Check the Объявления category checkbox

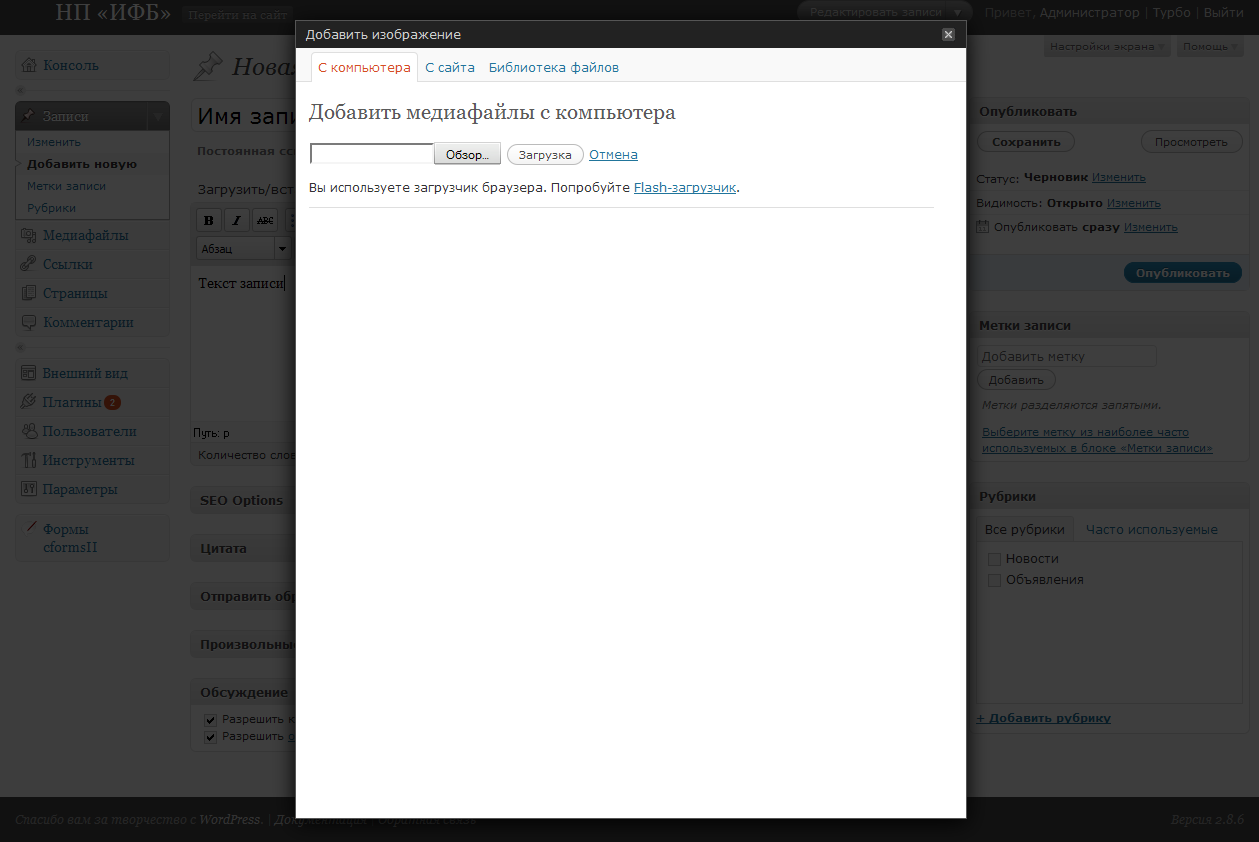(x=994, y=580)
